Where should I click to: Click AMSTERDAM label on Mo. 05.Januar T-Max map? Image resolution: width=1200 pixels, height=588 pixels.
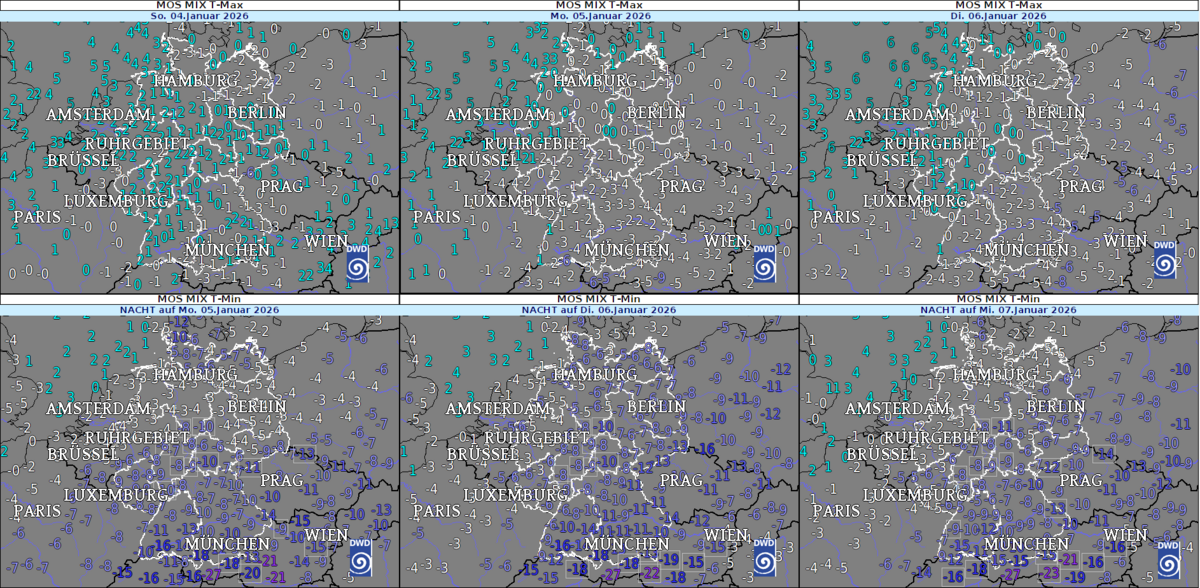point(498,116)
